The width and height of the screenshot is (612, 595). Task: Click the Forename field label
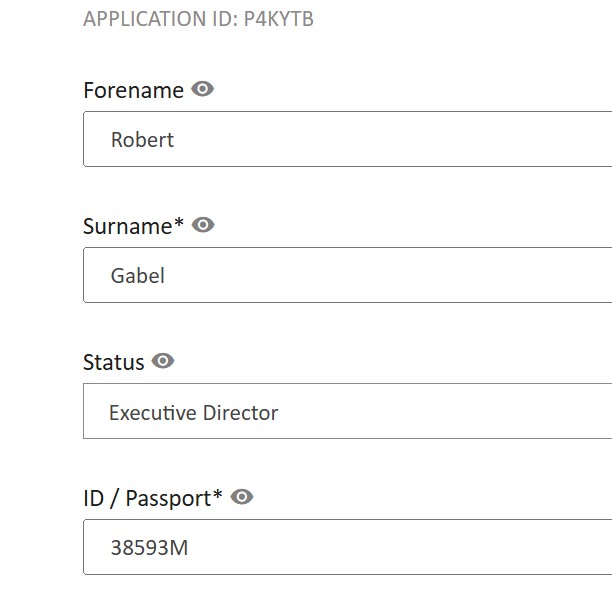pos(133,90)
